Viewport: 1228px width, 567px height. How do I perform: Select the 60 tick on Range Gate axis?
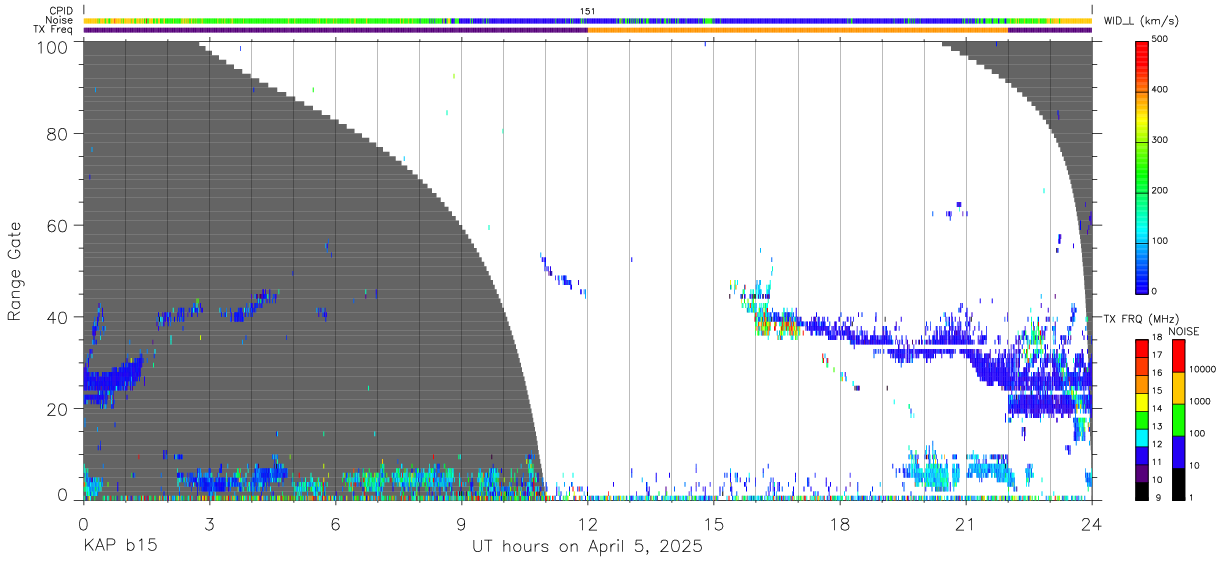click(57, 225)
